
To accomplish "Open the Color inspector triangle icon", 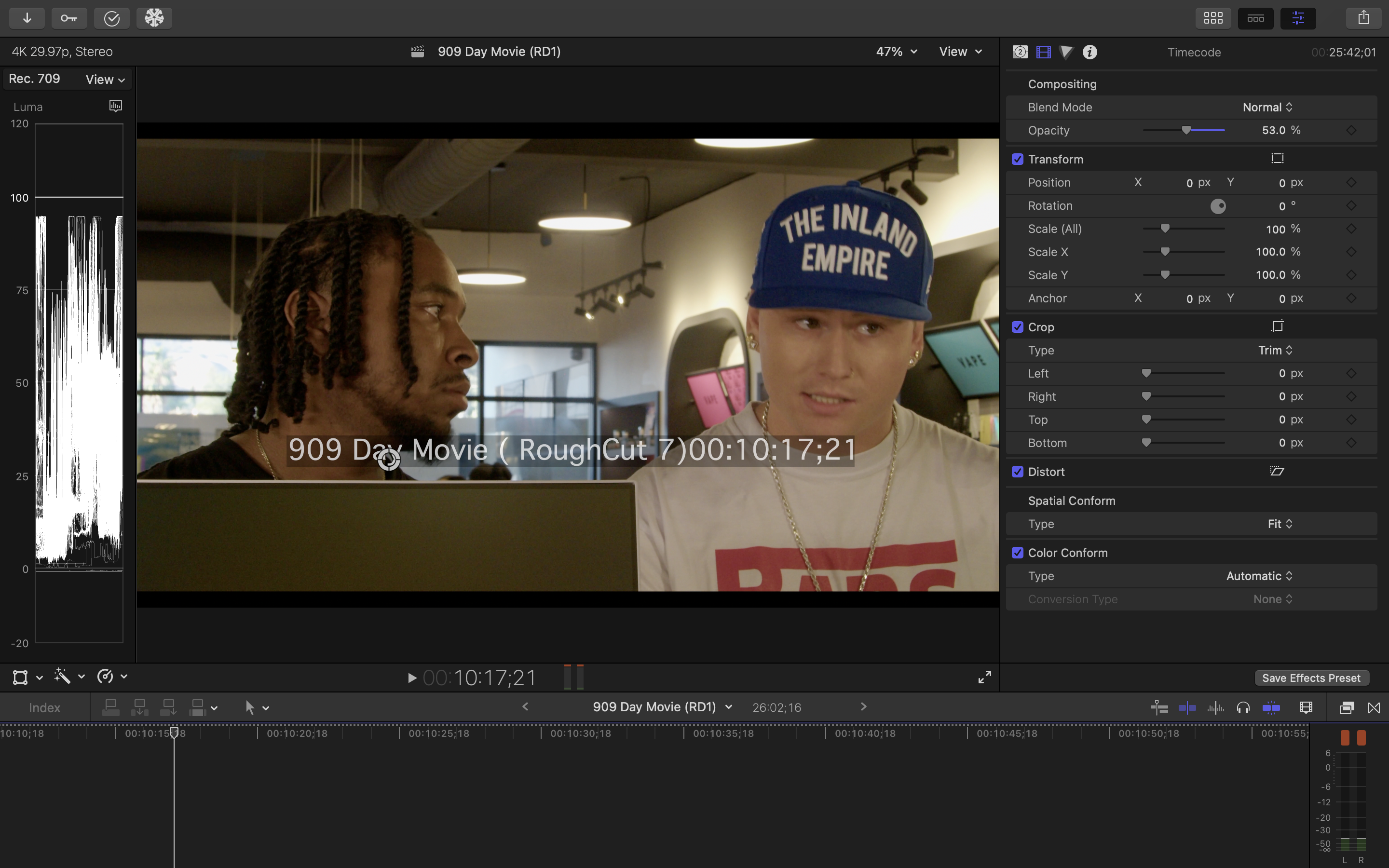I will [x=1066, y=52].
